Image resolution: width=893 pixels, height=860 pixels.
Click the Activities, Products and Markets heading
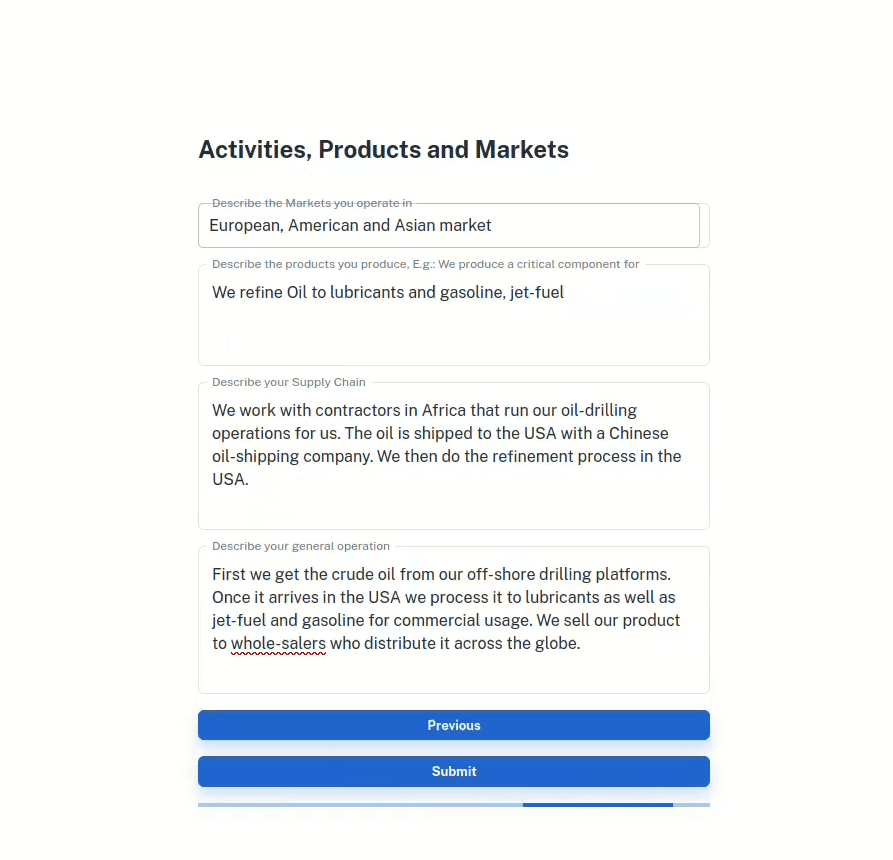[383, 150]
